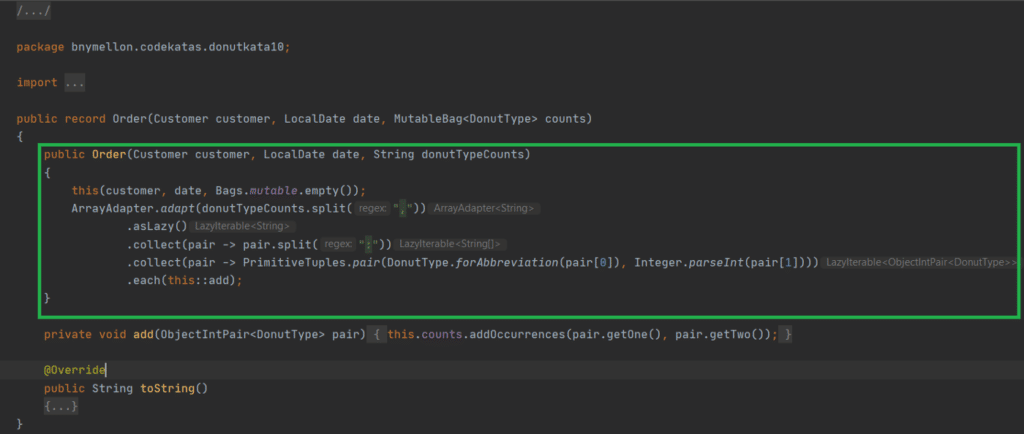Click the bnymellon.codekatas.donutkata10 package name
This screenshot has height=434, width=1024.
tap(180, 48)
